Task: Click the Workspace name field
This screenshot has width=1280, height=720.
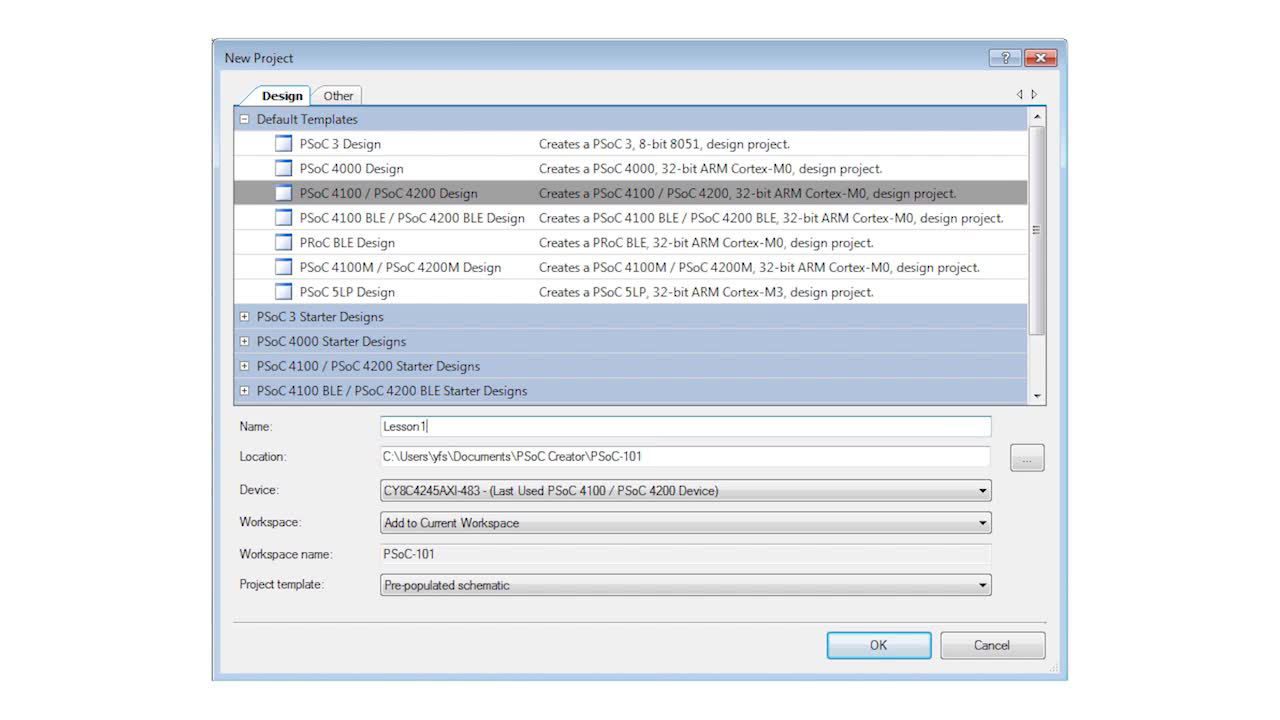Action: click(686, 553)
